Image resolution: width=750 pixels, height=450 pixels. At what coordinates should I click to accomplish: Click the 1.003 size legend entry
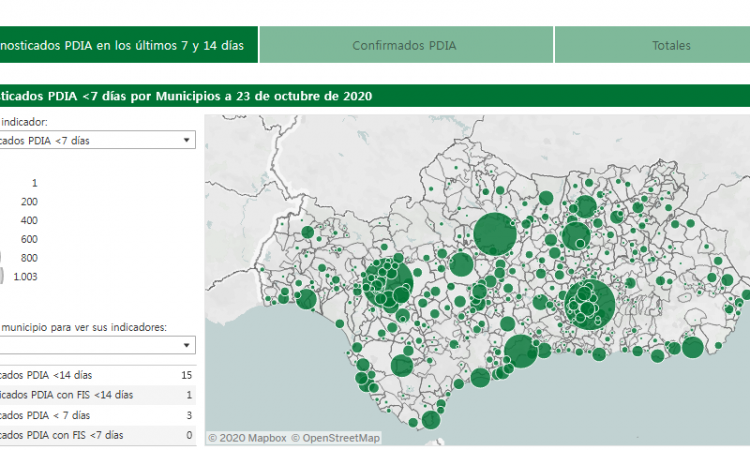point(20,277)
